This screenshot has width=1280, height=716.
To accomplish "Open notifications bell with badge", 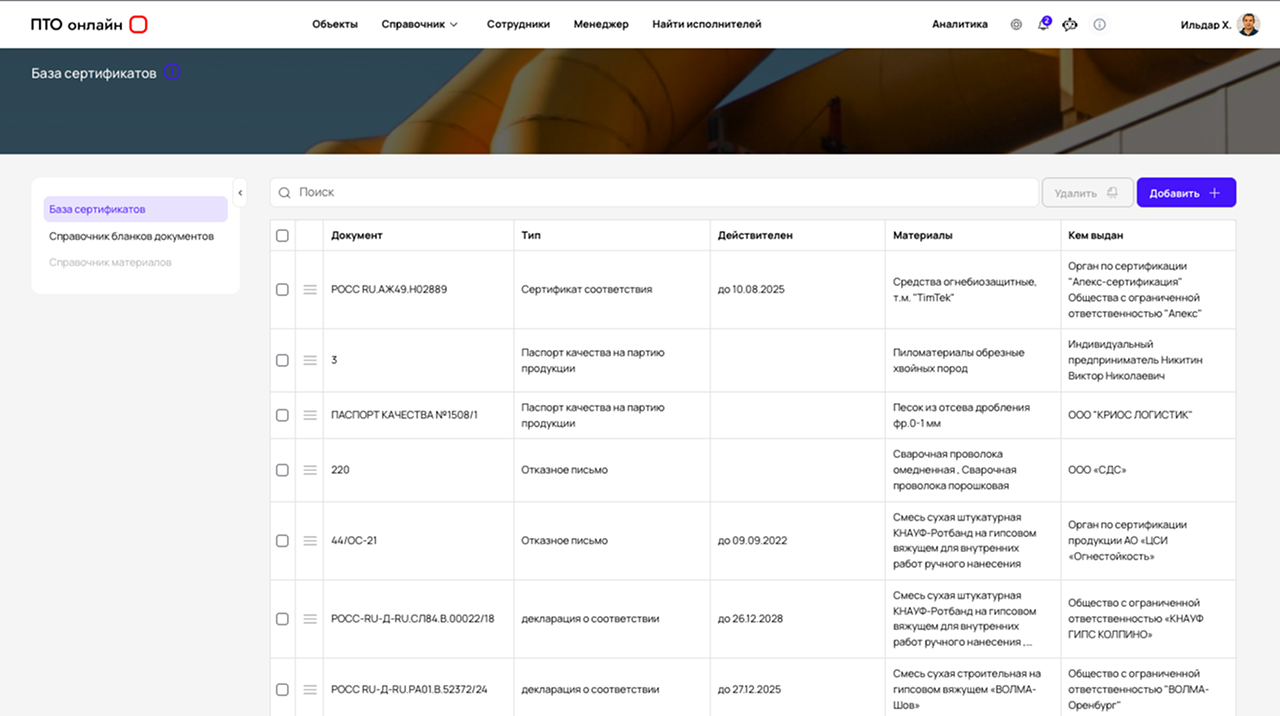I will pyautogui.click(x=1043, y=24).
